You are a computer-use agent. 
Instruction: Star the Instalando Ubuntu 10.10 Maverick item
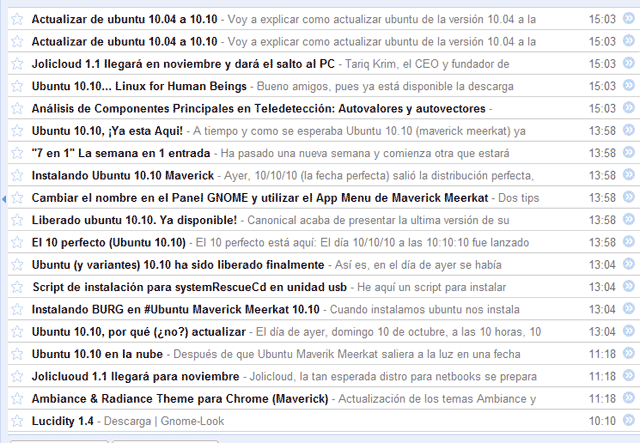(17, 175)
